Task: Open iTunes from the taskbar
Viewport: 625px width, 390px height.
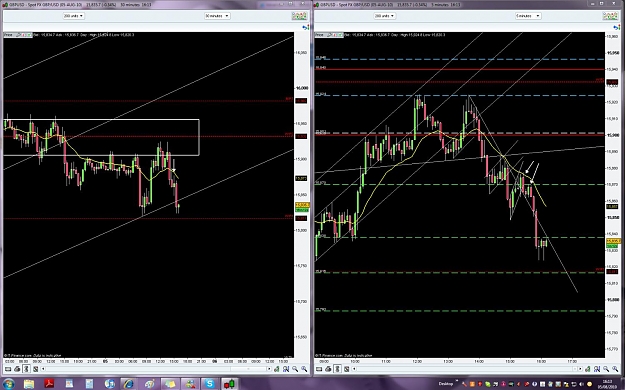Action: pos(110,384)
